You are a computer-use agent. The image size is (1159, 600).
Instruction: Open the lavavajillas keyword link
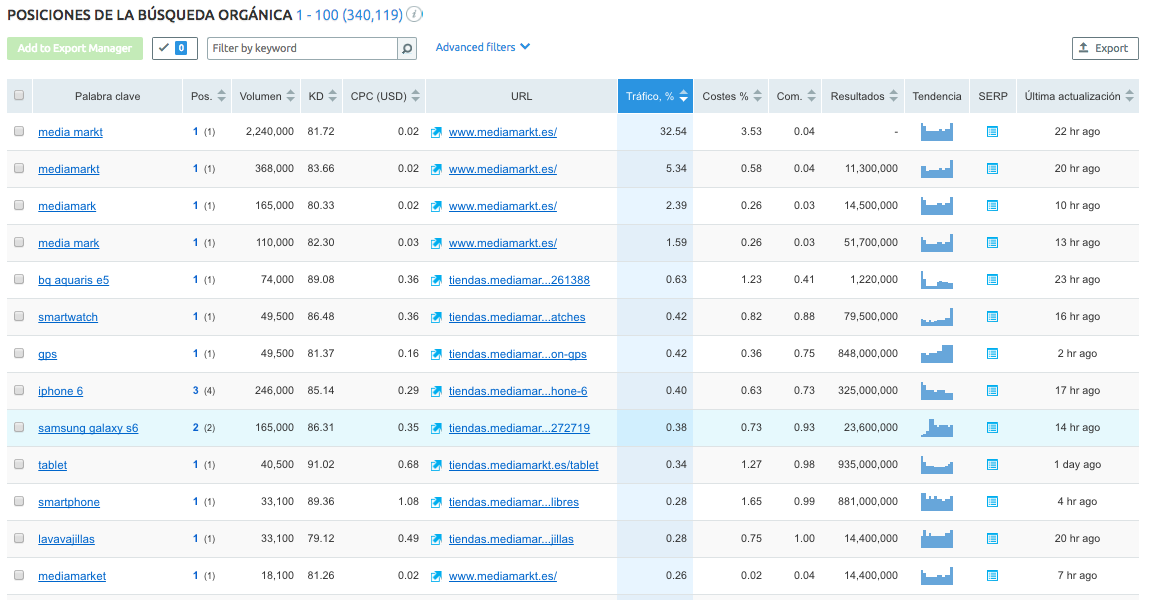click(67, 539)
